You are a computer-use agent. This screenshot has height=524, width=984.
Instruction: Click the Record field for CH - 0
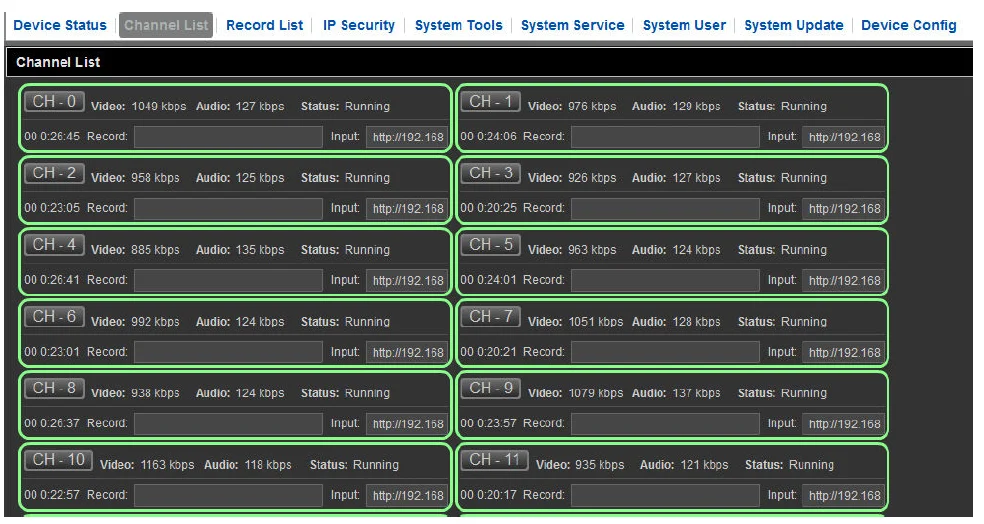(x=228, y=137)
